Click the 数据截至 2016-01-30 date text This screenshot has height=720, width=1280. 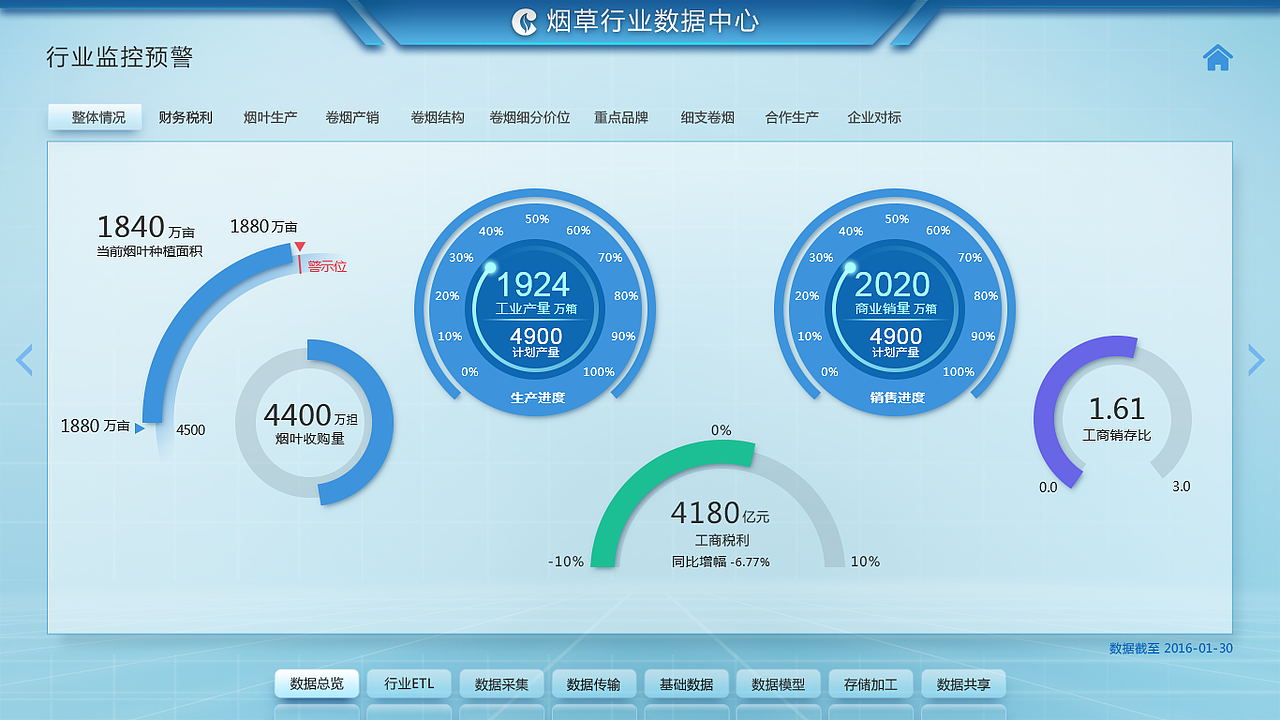tap(1170, 648)
